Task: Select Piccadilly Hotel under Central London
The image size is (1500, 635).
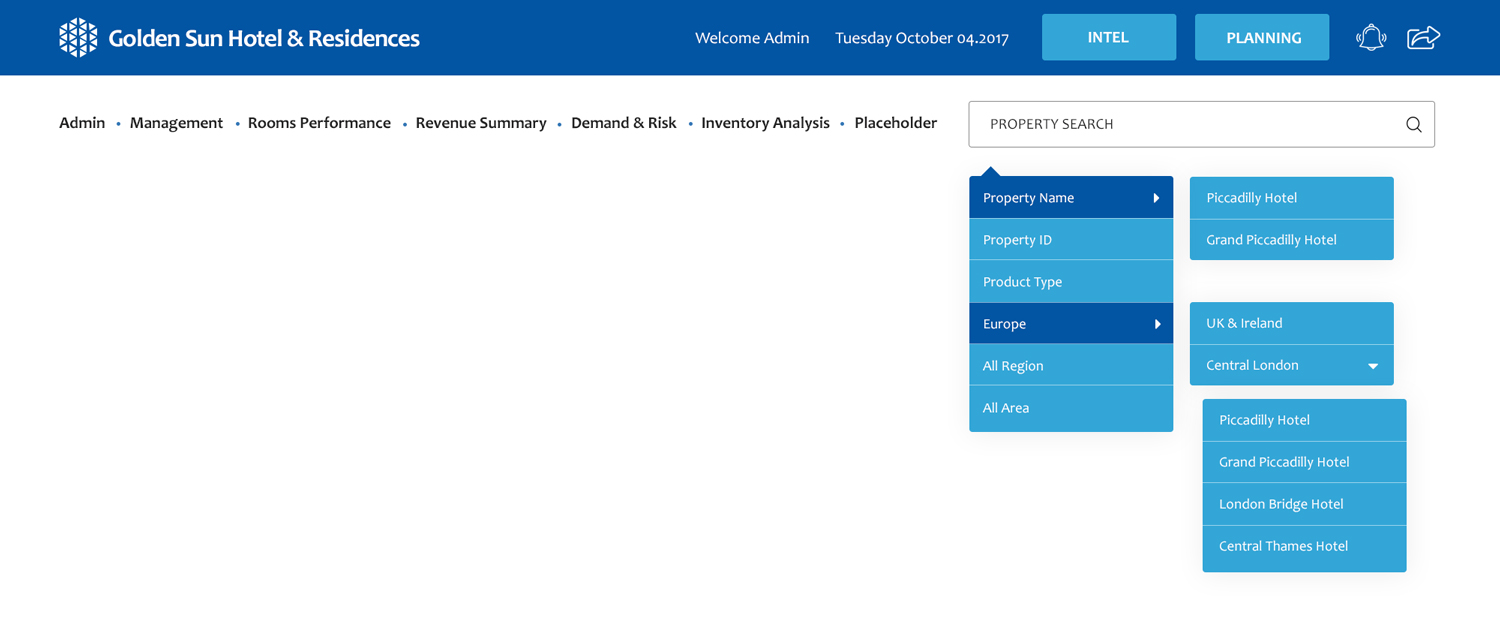Action: [1304, 420]
